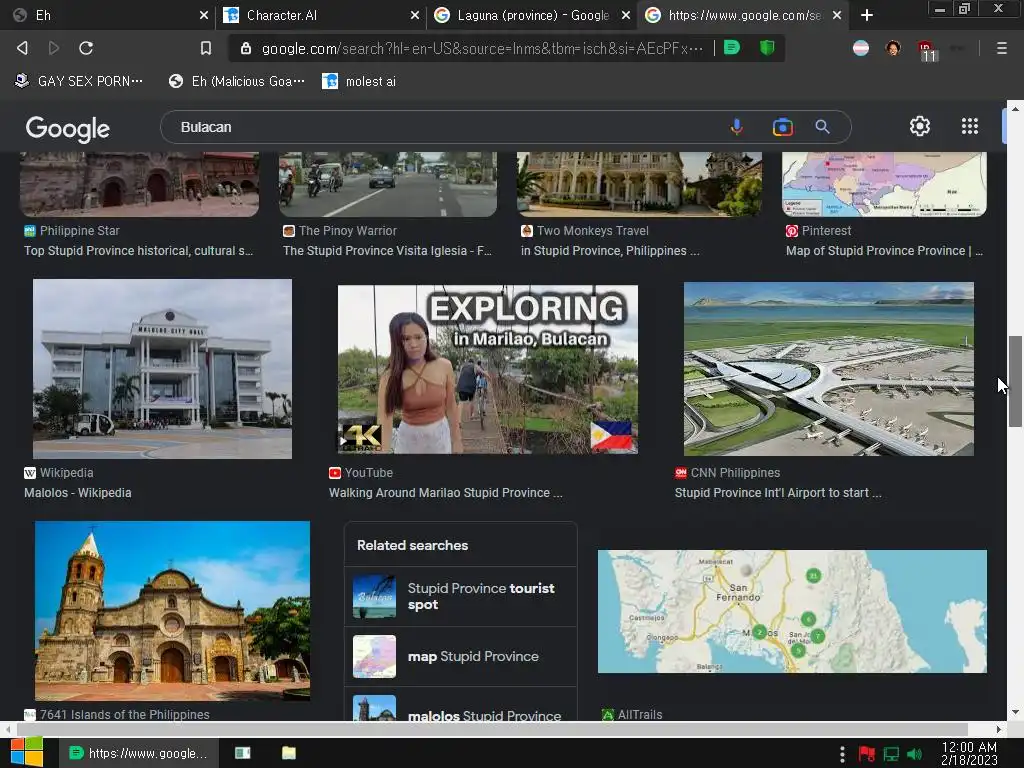Click the striped round extension icon
The height and width of the screenshot is (768, 1024).
tap(861, 48)
